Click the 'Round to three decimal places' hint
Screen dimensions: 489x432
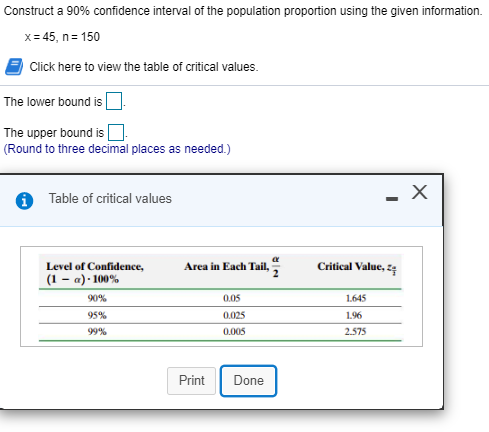click(x=117, y=149)
